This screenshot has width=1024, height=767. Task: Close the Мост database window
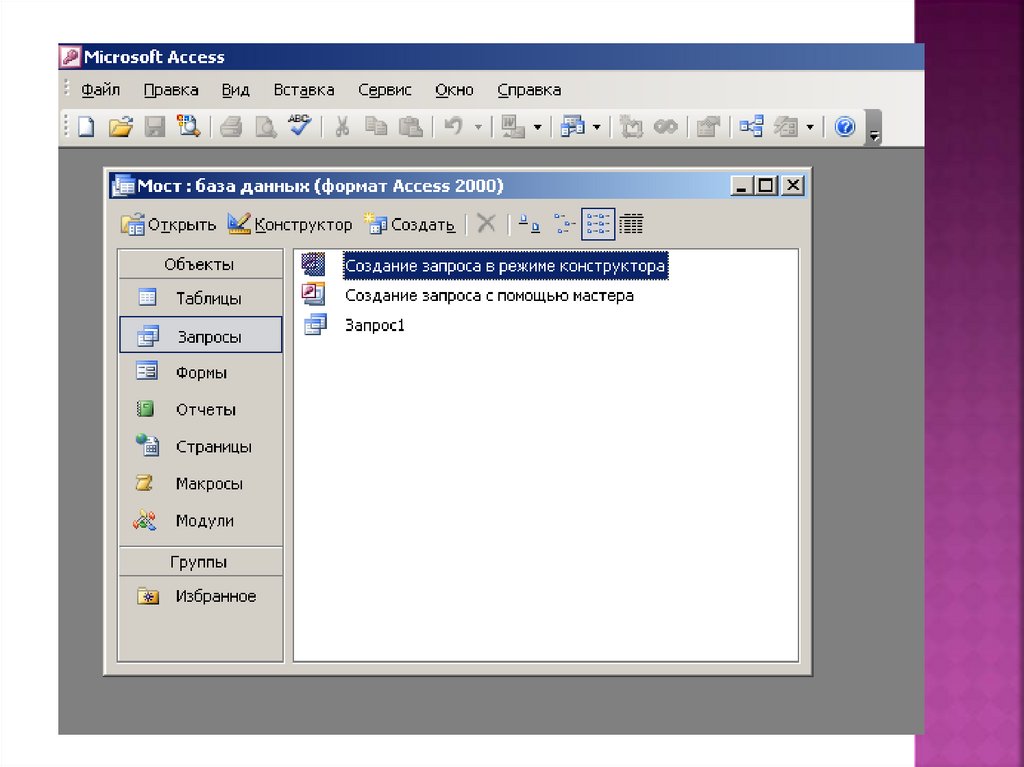pyautogui.click(x=793, y=186)
